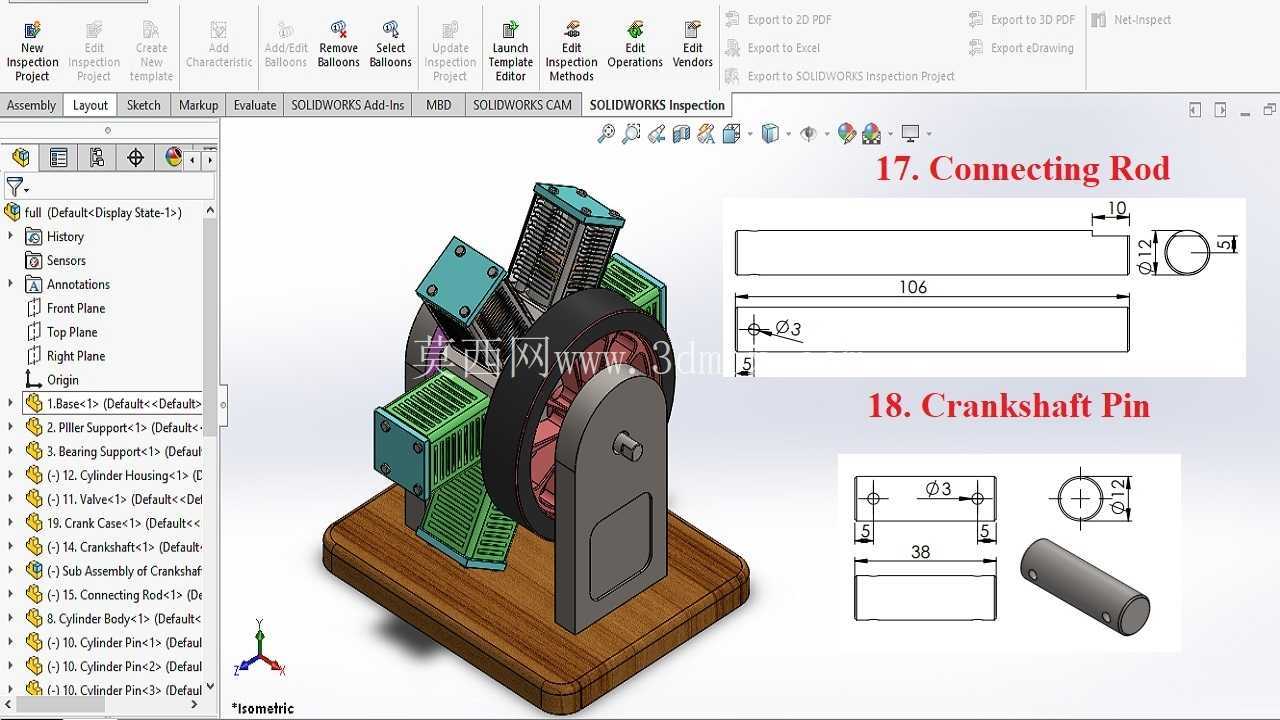Click Hide/Show Items eye icon
The image size is (1280, 720).
809,133
